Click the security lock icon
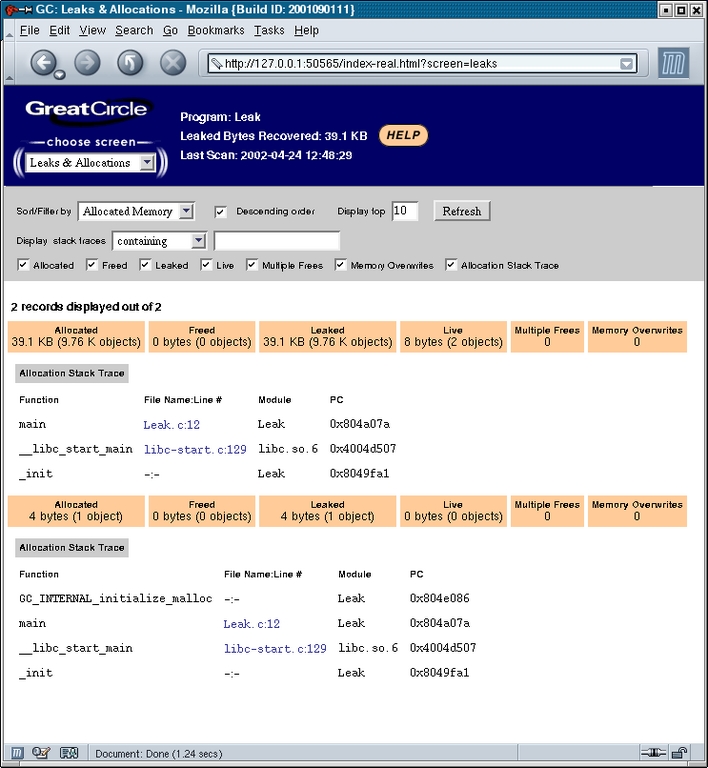Image resolution: width=708 pixels, height=768 pixels. pos(680,752)
